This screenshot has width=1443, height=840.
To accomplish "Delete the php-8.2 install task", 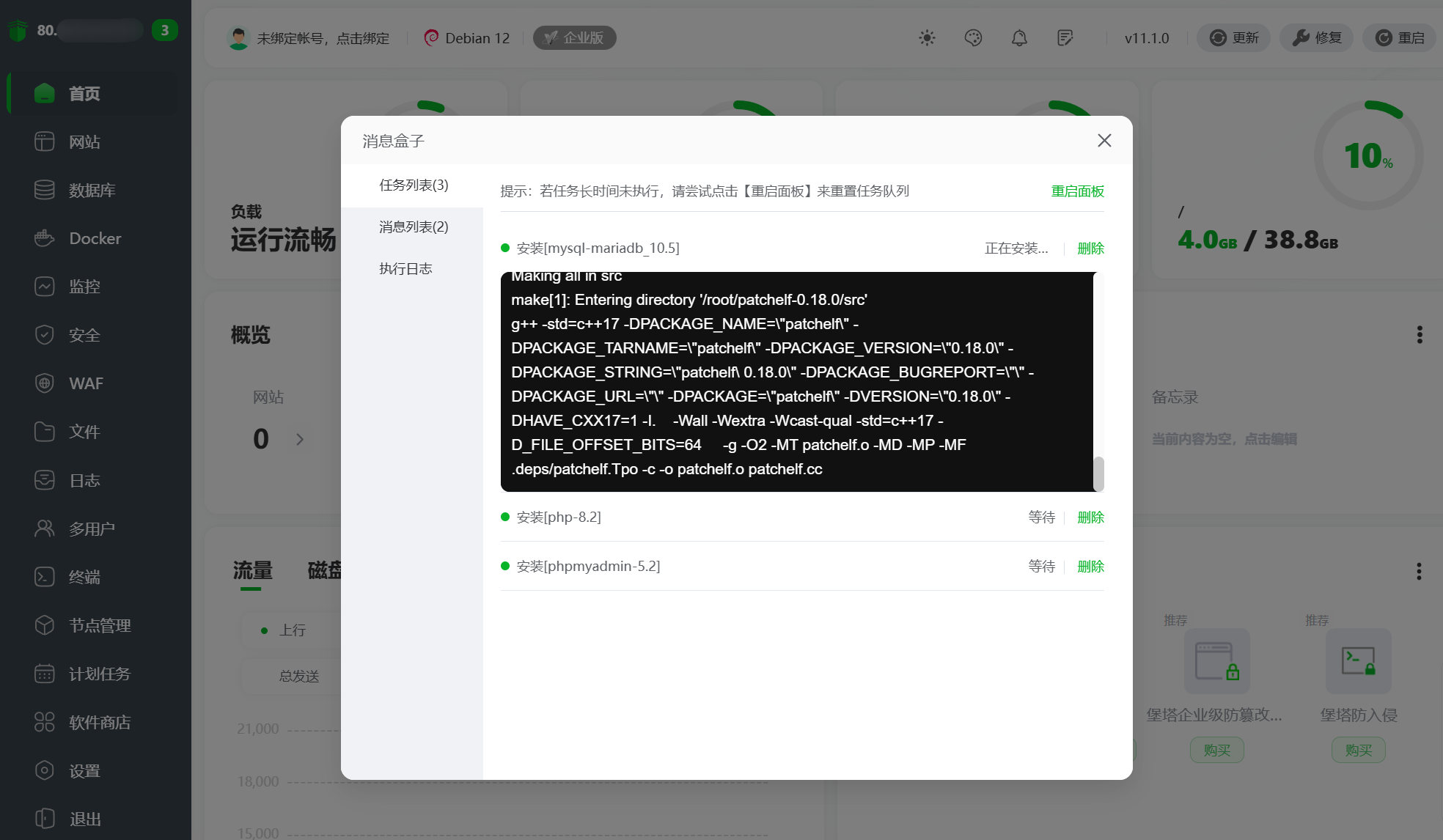I will tap(1090, 517).
